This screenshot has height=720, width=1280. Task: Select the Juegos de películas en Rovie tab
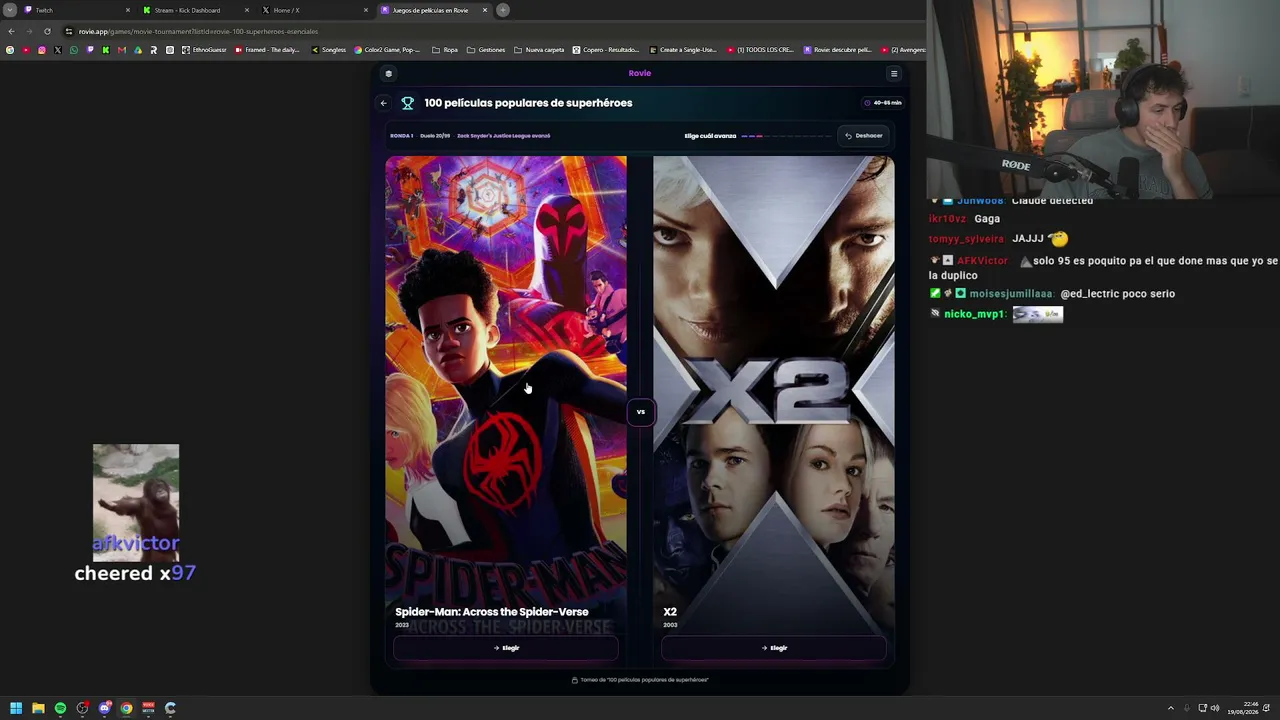click(434, 10)
